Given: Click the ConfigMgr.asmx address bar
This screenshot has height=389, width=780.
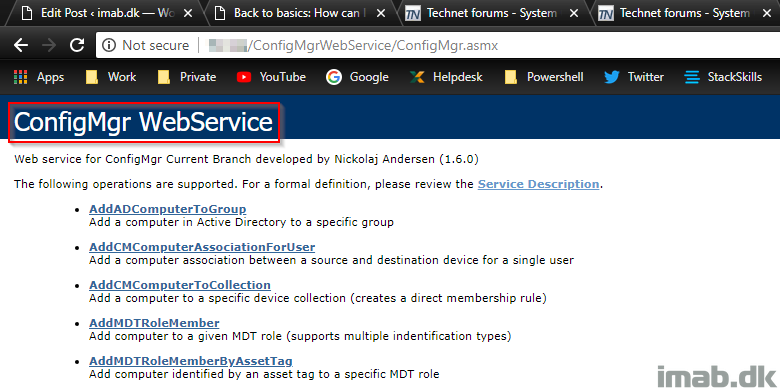Looking at the screenshot, I should (x=438, y=46).
